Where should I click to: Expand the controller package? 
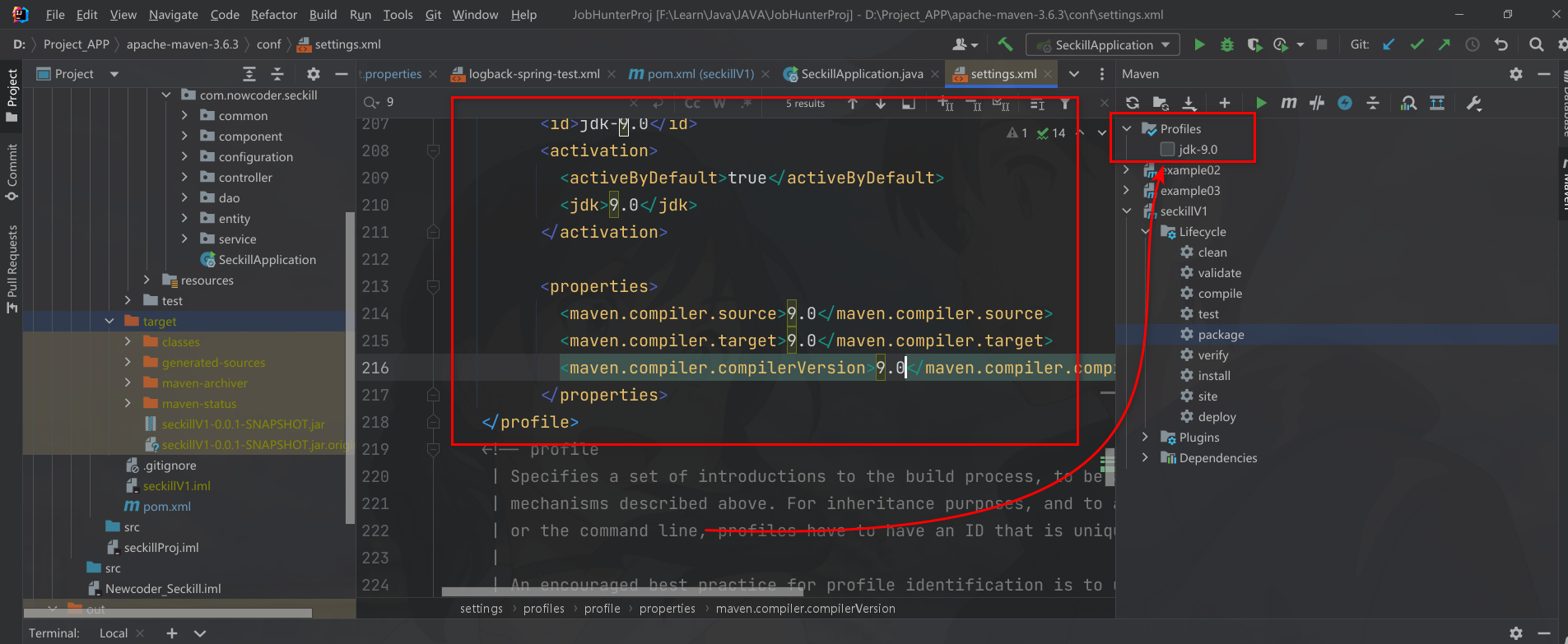click(184, 178)
